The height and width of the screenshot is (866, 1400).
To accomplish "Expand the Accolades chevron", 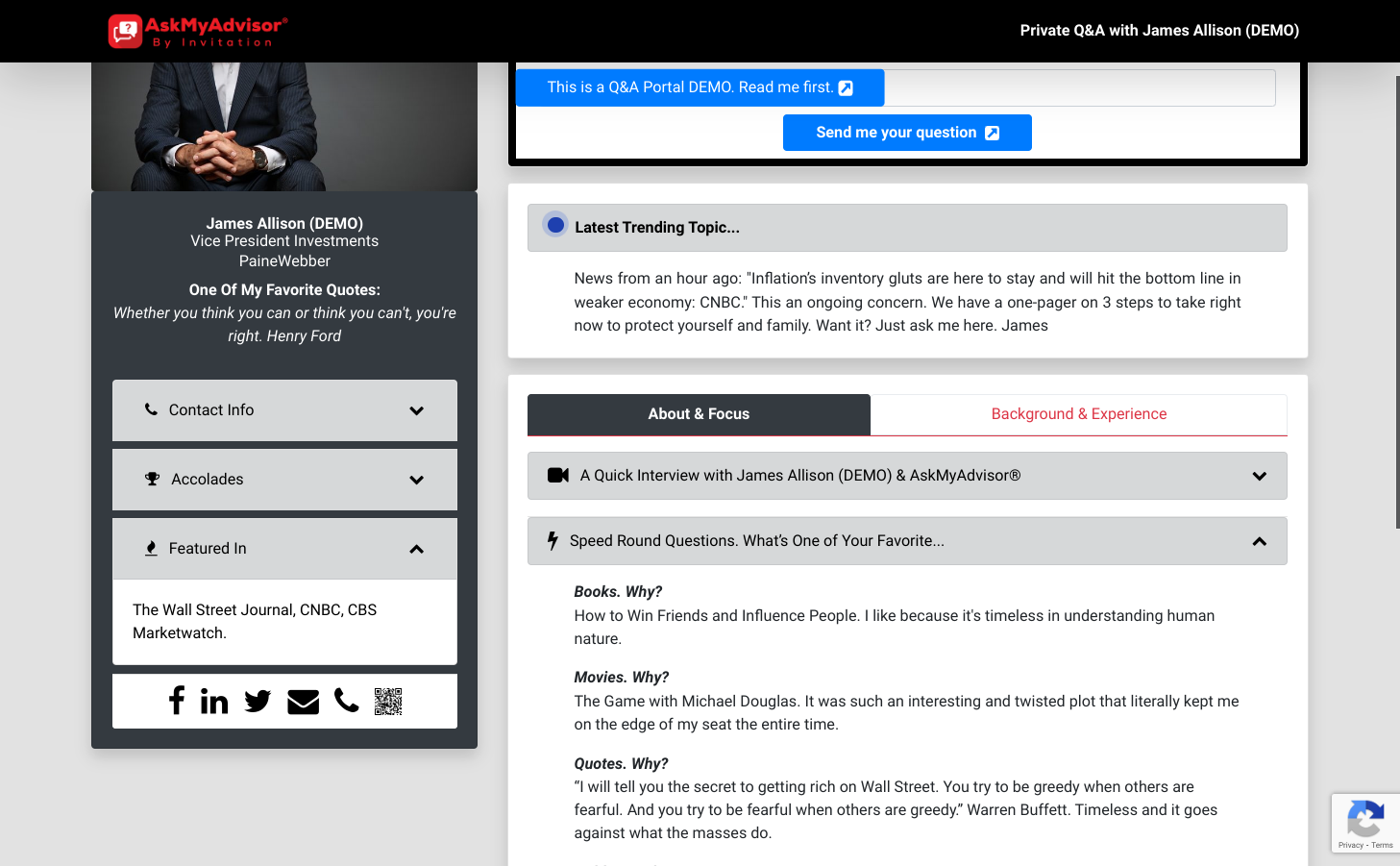I will [x=417, y=480].
